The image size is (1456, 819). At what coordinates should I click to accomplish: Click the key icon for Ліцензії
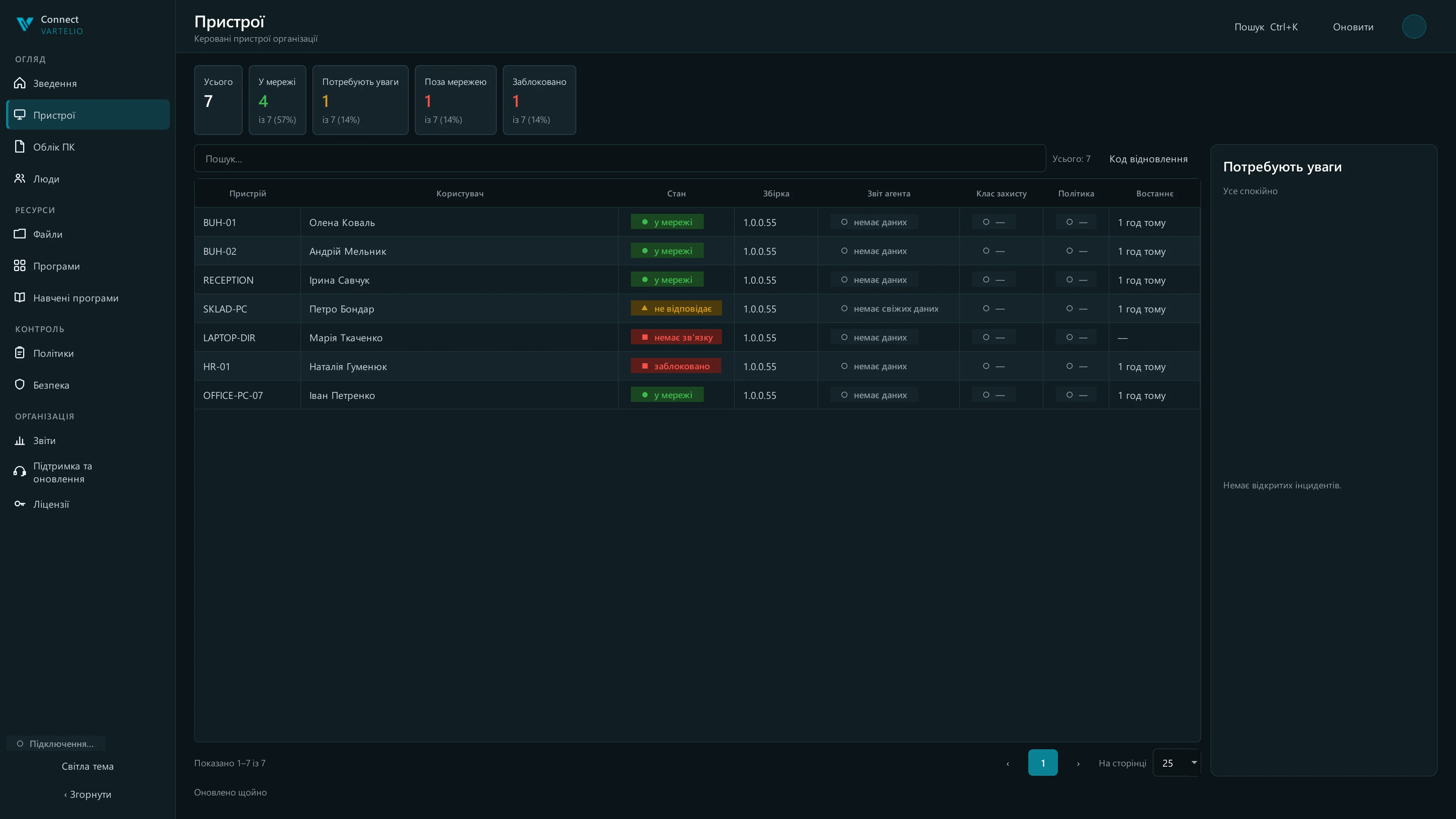[20, 504]
